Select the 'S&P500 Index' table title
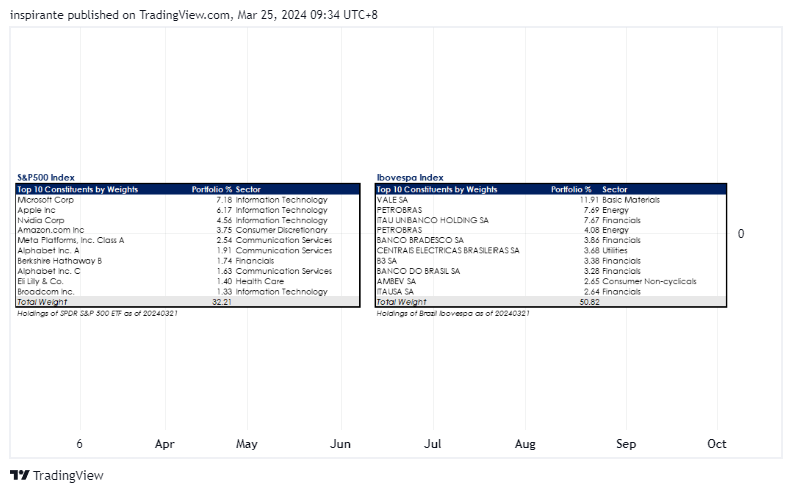The width and height of the screenshot is (792, 493). click(x=46, y=177)
